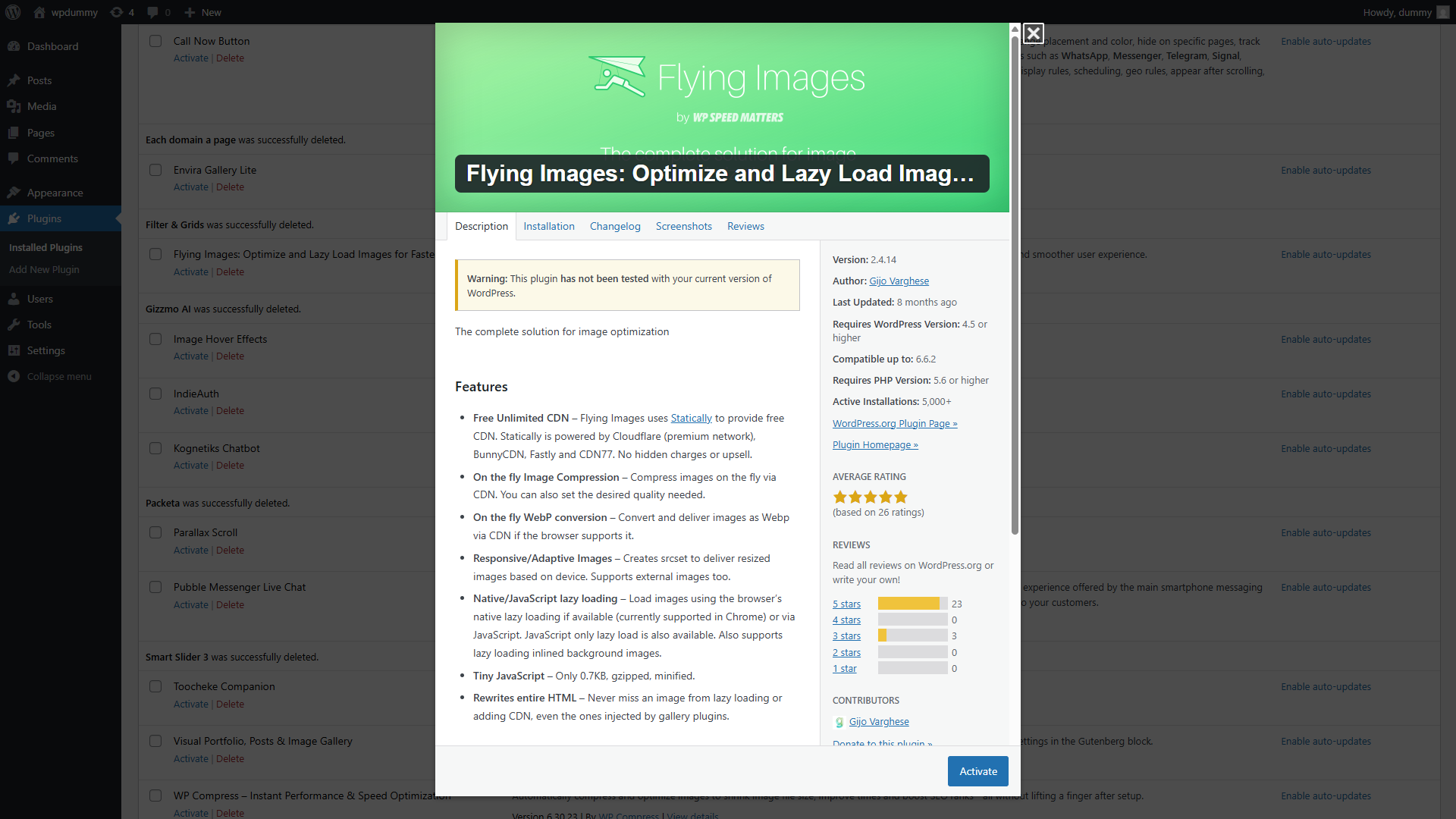
Task: Open the Statically link
Action: pyautogui.click(x=691, y=418)
